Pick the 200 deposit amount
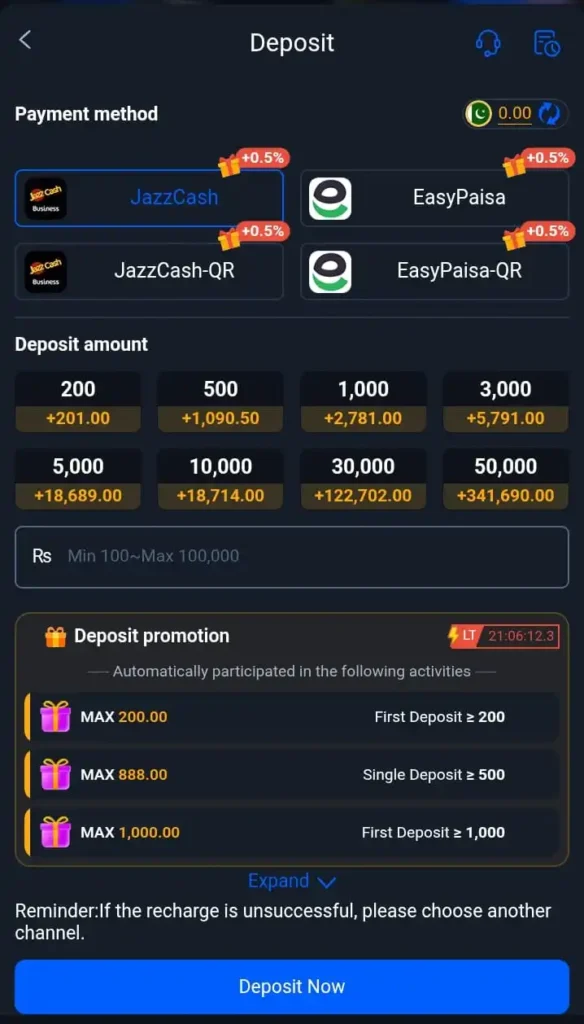Viewport: 584px width, 1024px height. (x=78, y=402)
